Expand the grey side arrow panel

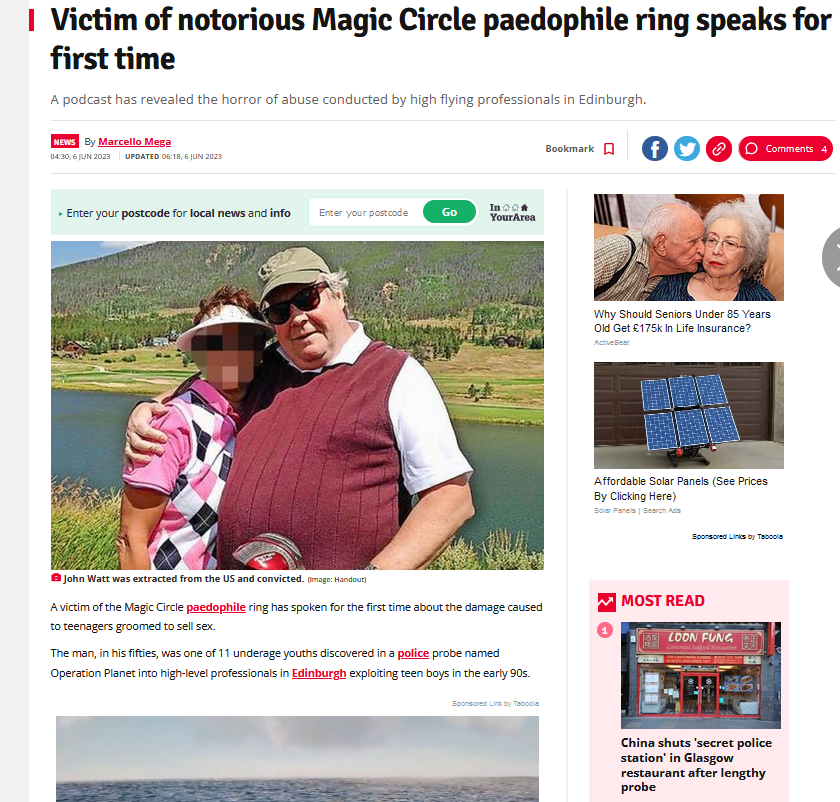(831, 257)
